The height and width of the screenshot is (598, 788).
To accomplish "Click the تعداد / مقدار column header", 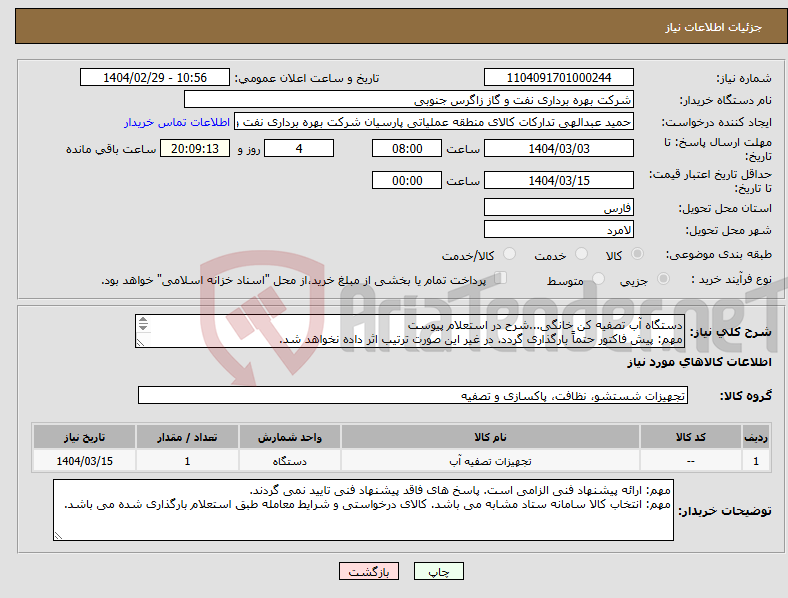I will [x=187, y=437].
